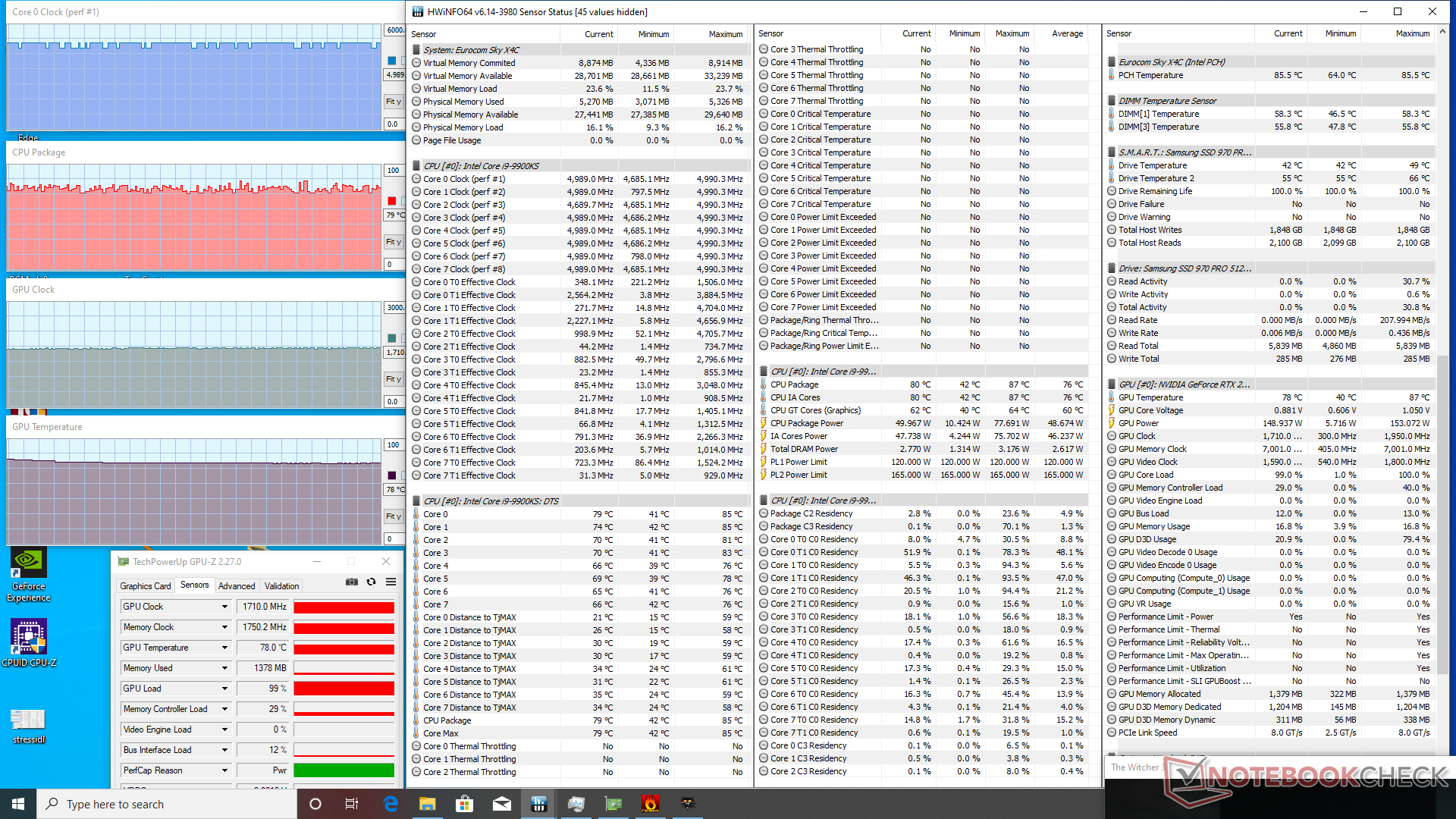Collapse GPU [#0]: NVIDIA GeForce RTX section
Viewport: 1456px width, 819px height.
[1111, 384]
